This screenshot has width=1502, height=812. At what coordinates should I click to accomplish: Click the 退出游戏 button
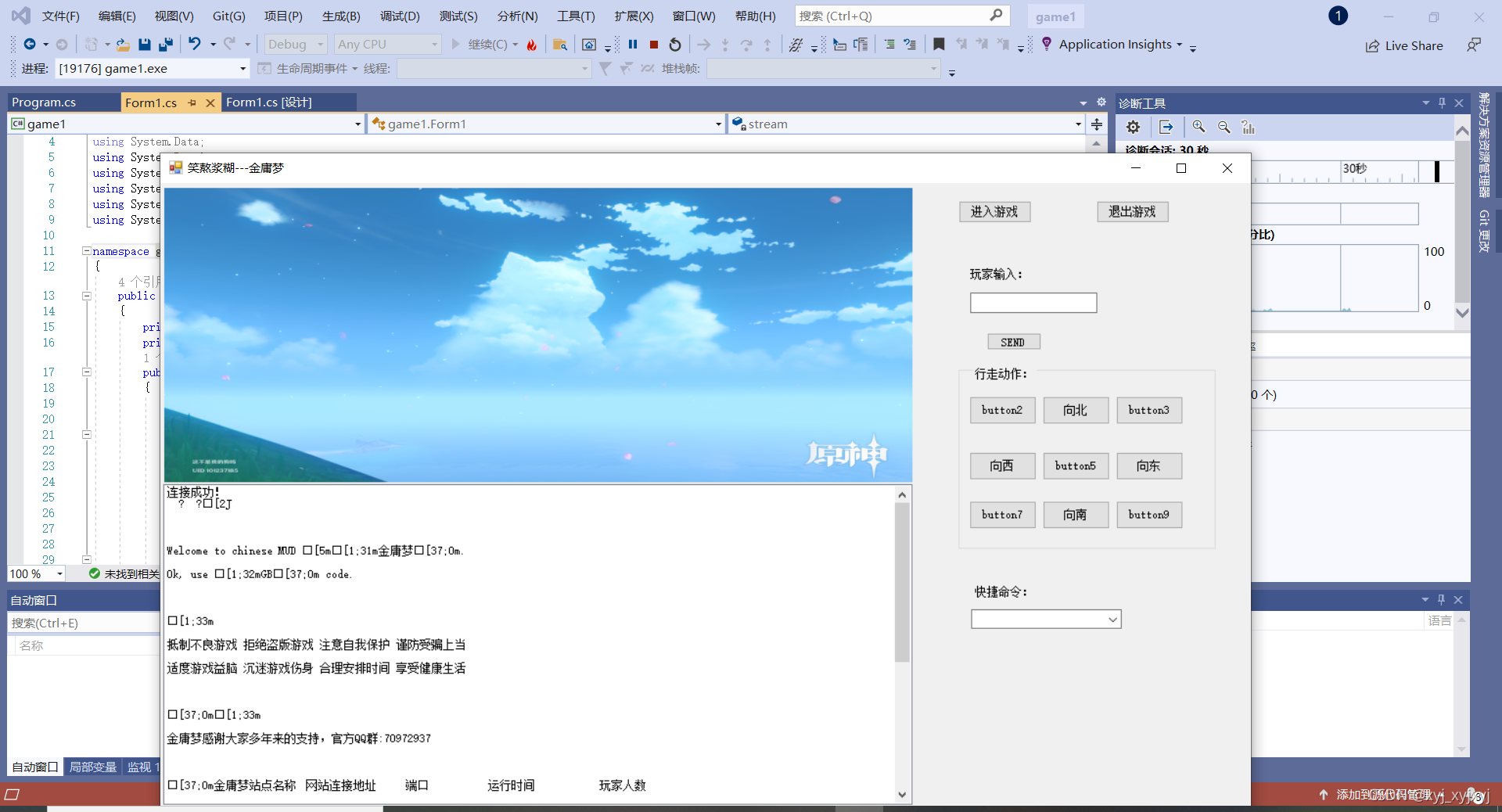pyautogui.click(x=1132, y=212)
